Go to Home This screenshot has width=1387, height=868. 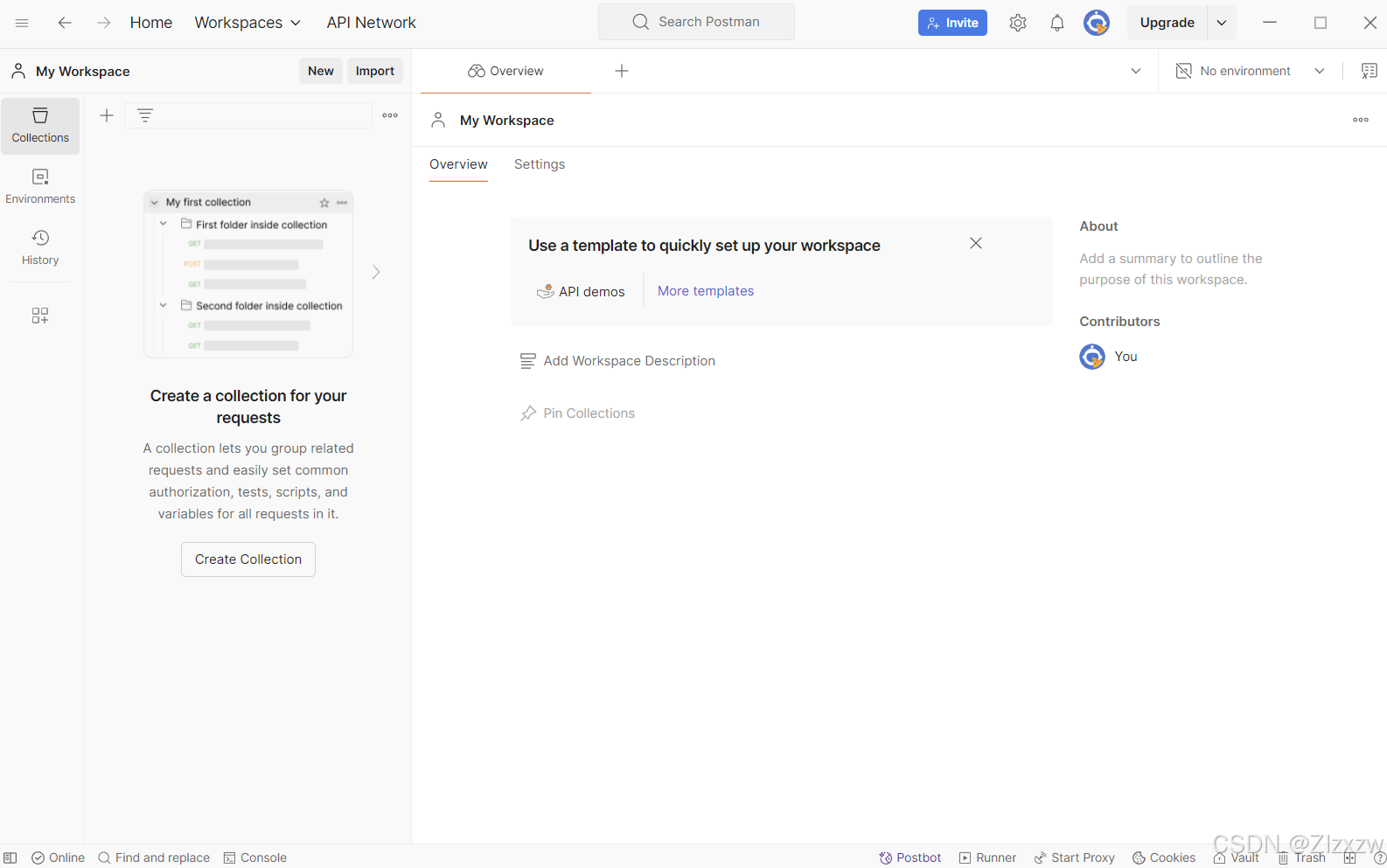(x=151, y=23)
